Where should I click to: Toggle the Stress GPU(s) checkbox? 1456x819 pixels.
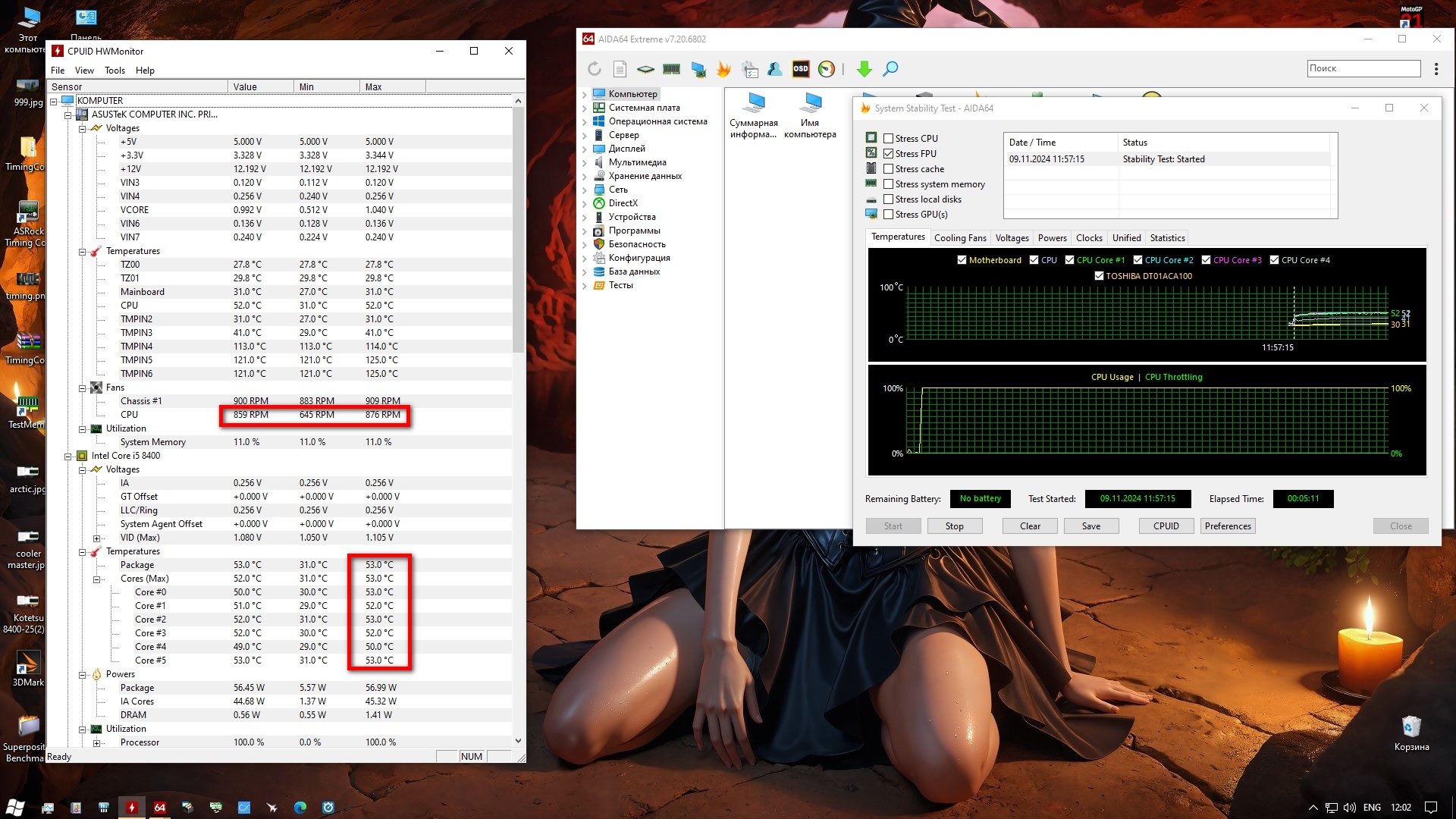click(888, 215)
